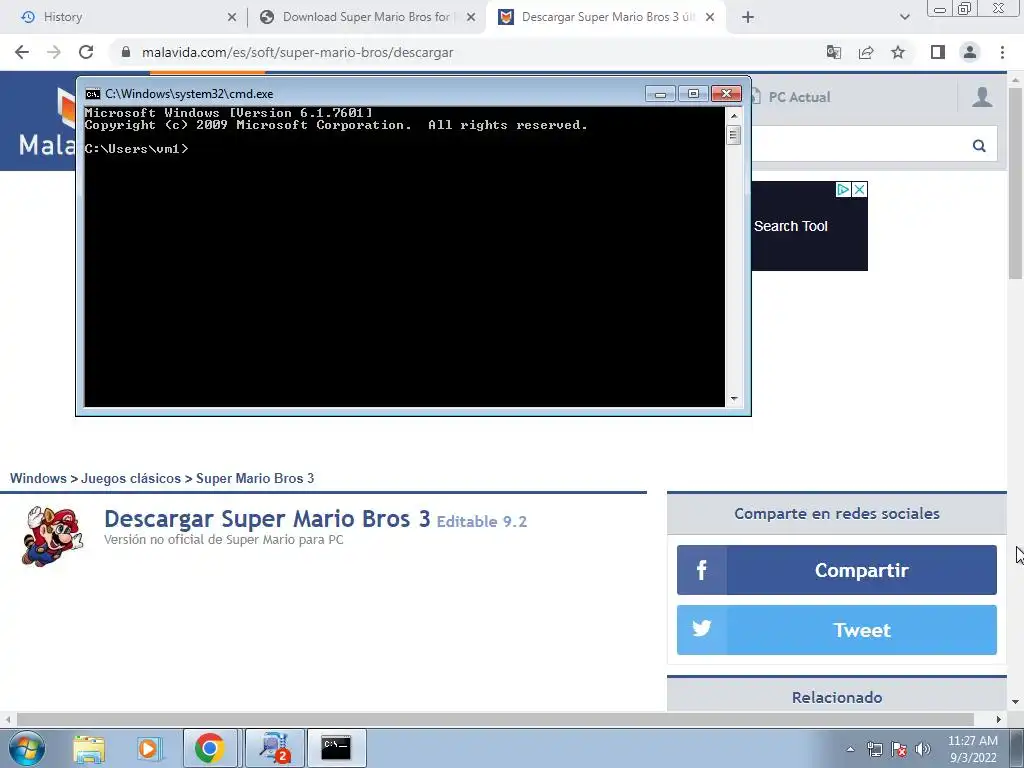Close the Search Tool ad
Viewport: 1024px width, 768px height.
coord(859,189)
